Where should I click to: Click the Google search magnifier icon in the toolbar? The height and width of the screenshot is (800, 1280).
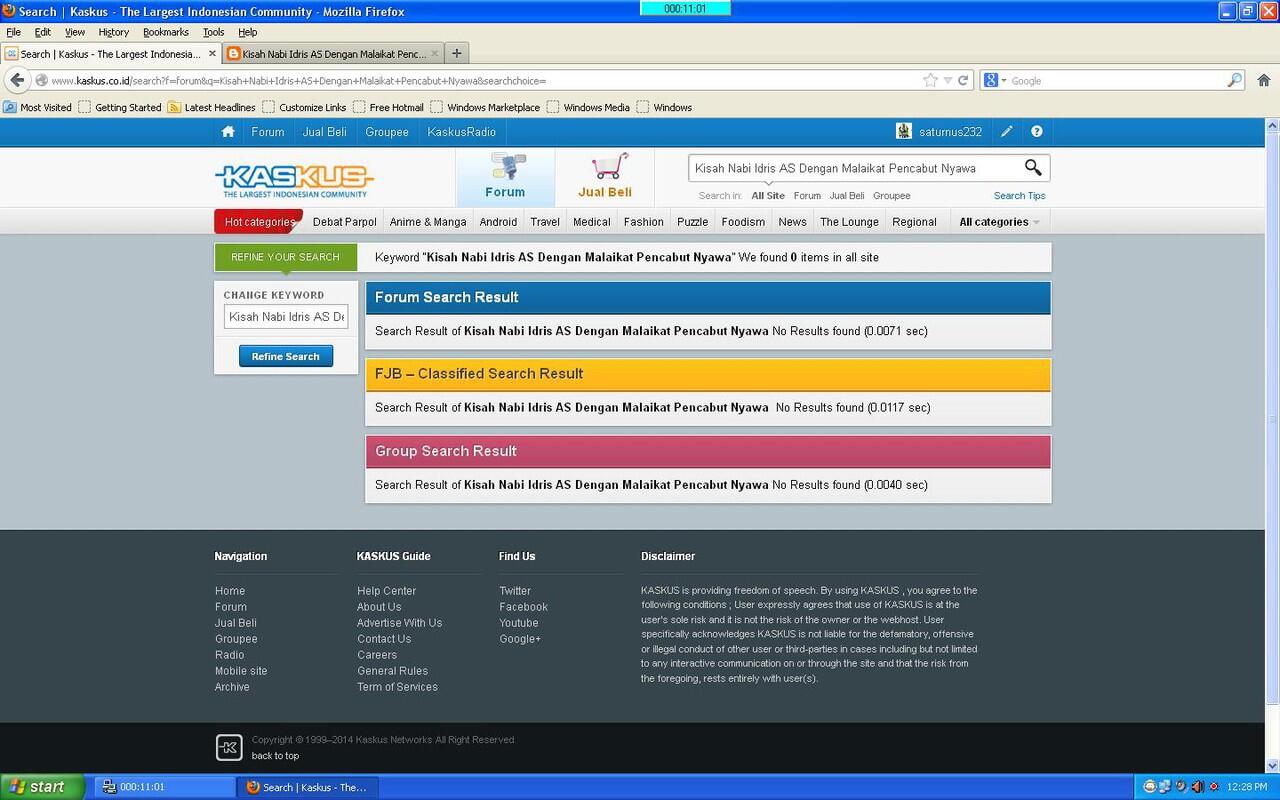(x=1235, y=80)
